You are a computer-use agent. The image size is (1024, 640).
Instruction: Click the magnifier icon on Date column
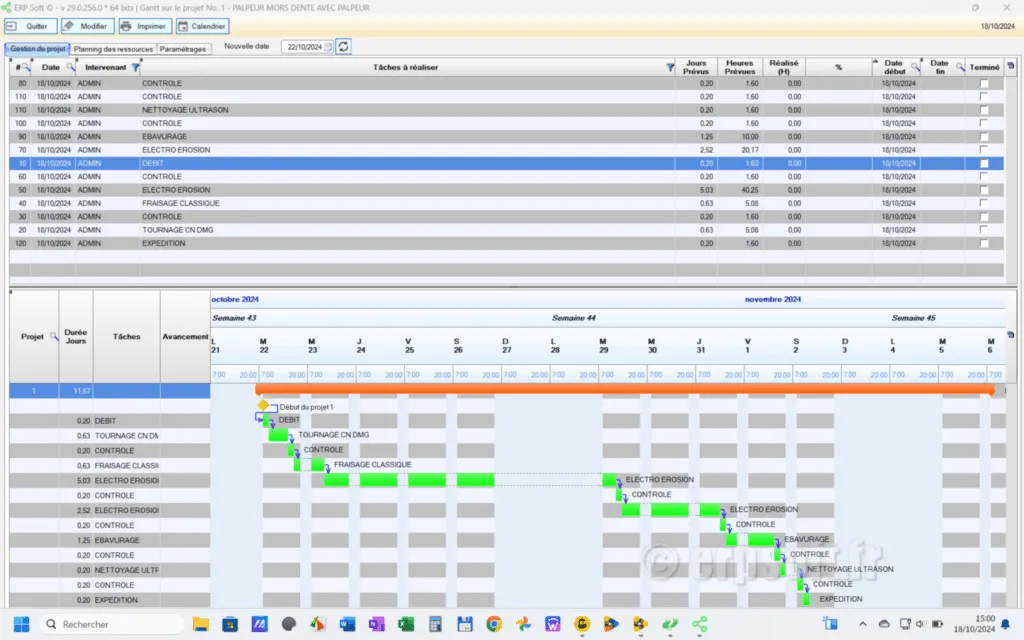69,66
